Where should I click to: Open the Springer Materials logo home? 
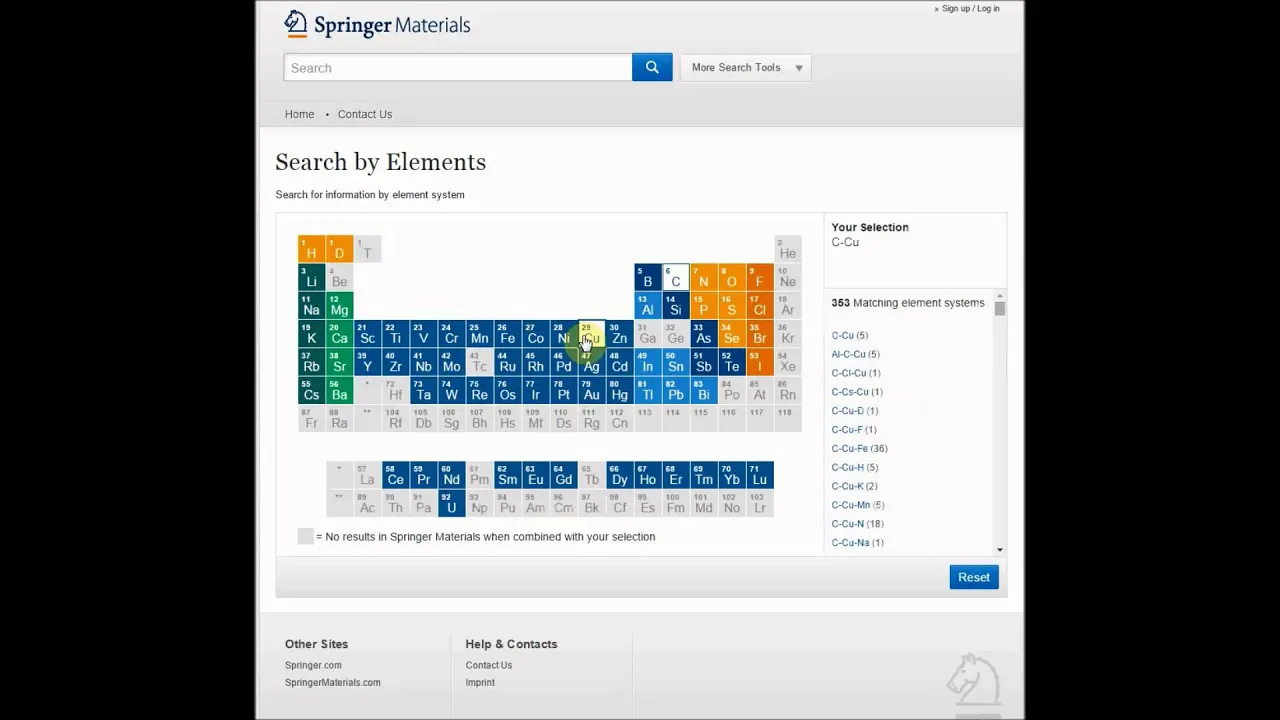click(377, 24)
